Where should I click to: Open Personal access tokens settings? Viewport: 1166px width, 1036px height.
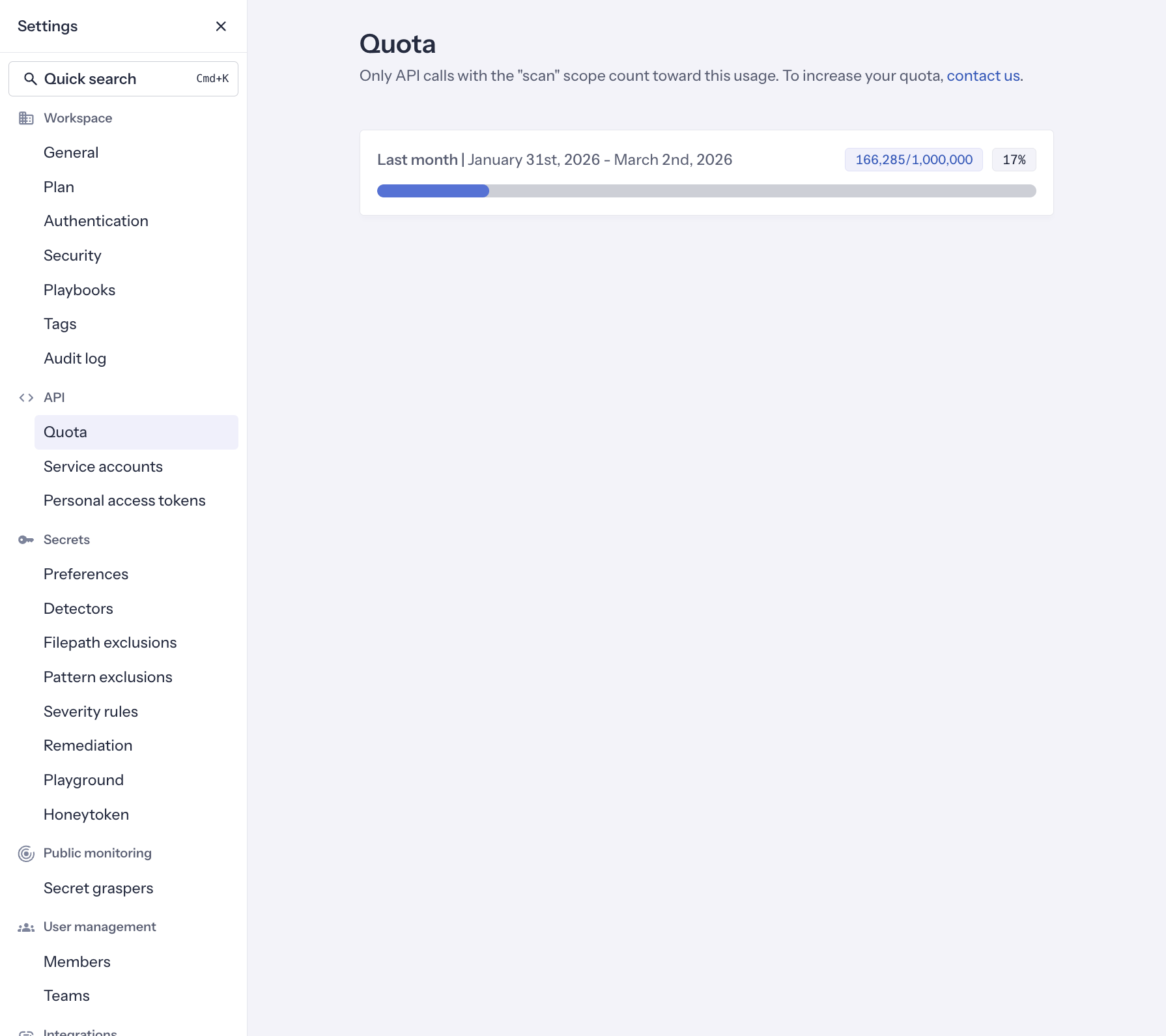124,500
